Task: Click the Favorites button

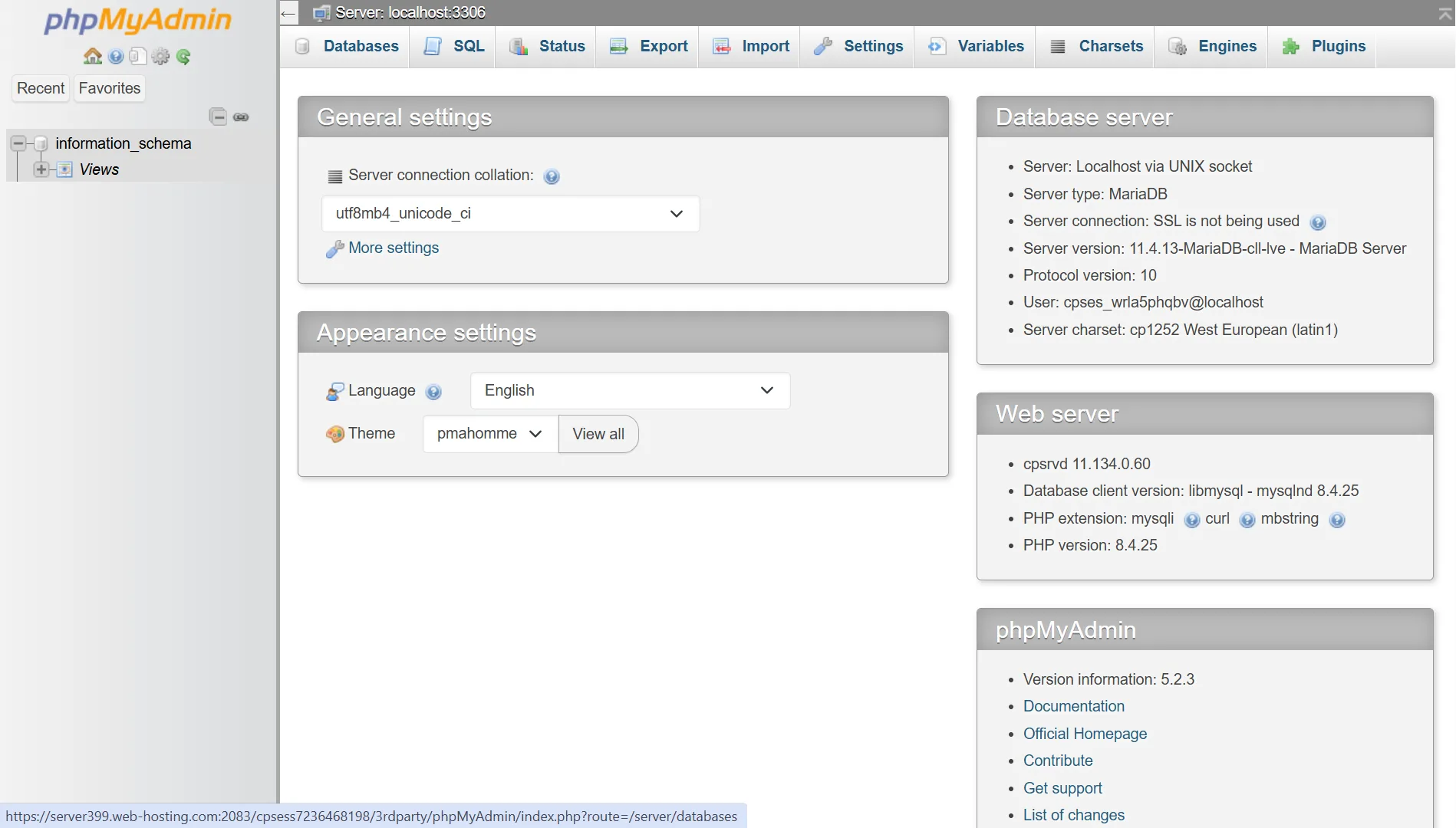Action: coord(110,88)
